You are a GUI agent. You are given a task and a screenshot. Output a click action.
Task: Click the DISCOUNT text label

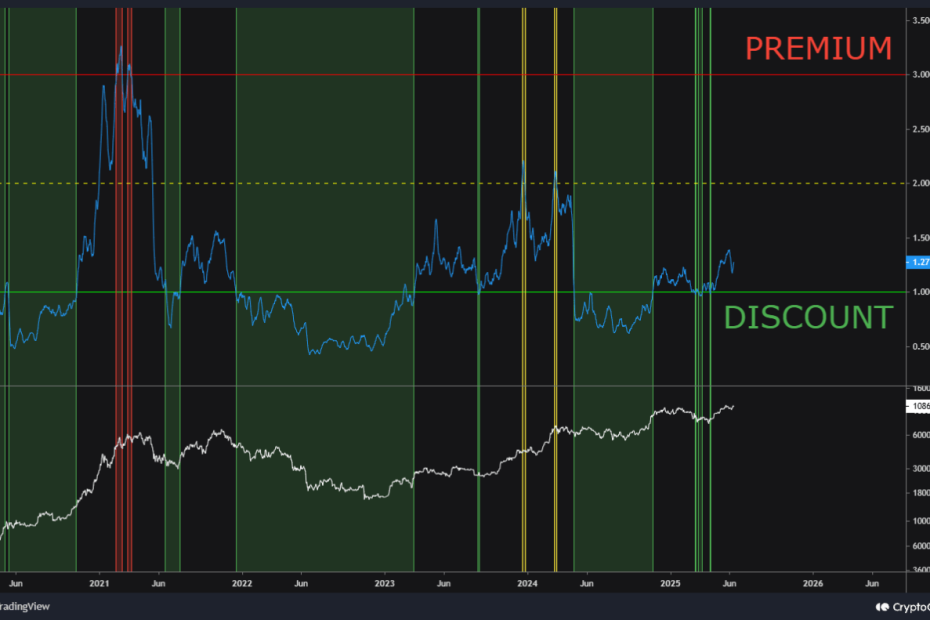coord(807,317)
